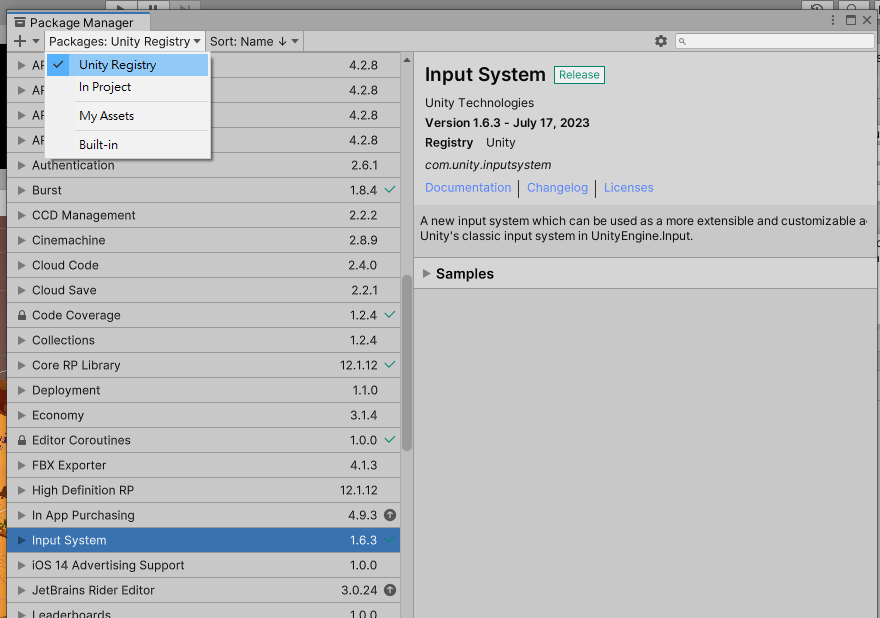Click the Input System title heading

[x=485, y=75]
